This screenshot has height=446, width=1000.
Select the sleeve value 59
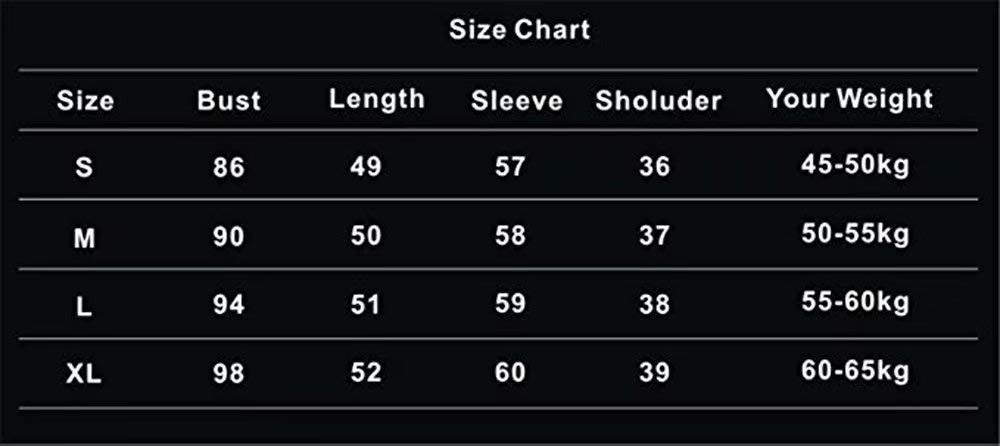tap(510, 303)
